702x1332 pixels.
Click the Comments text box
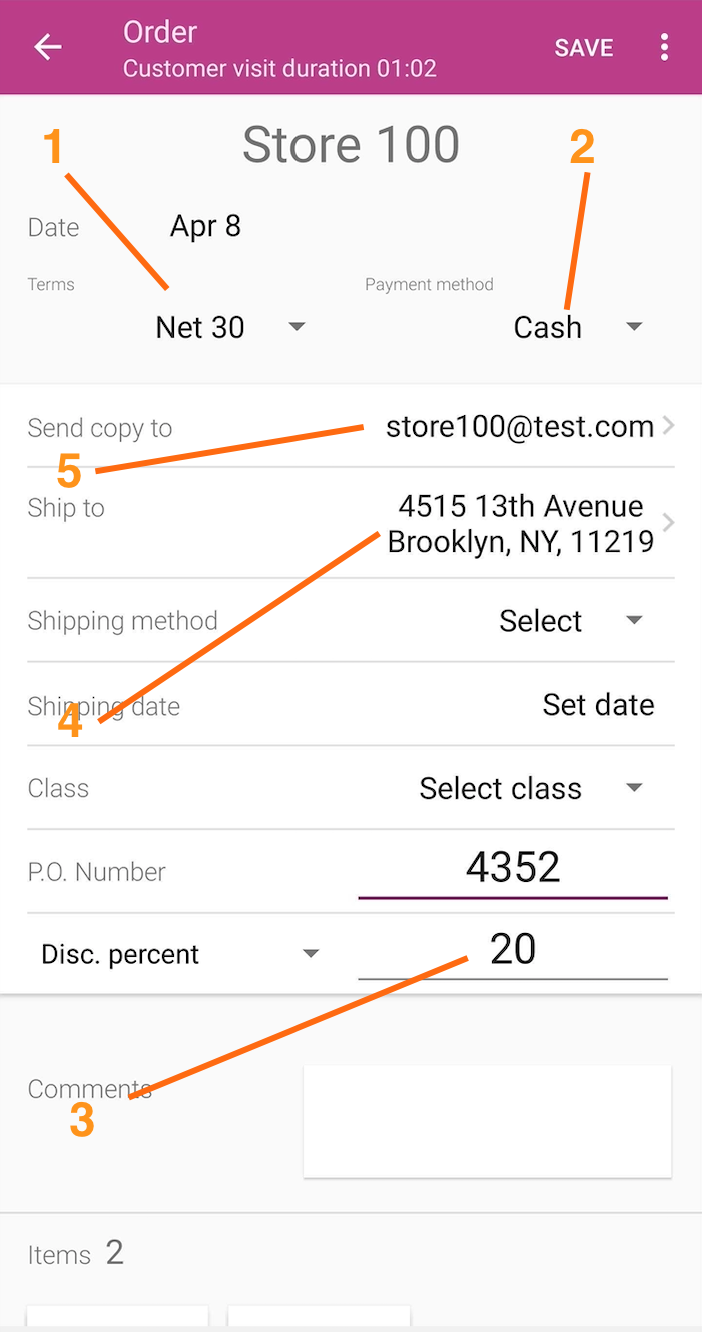pos(487,1120)
